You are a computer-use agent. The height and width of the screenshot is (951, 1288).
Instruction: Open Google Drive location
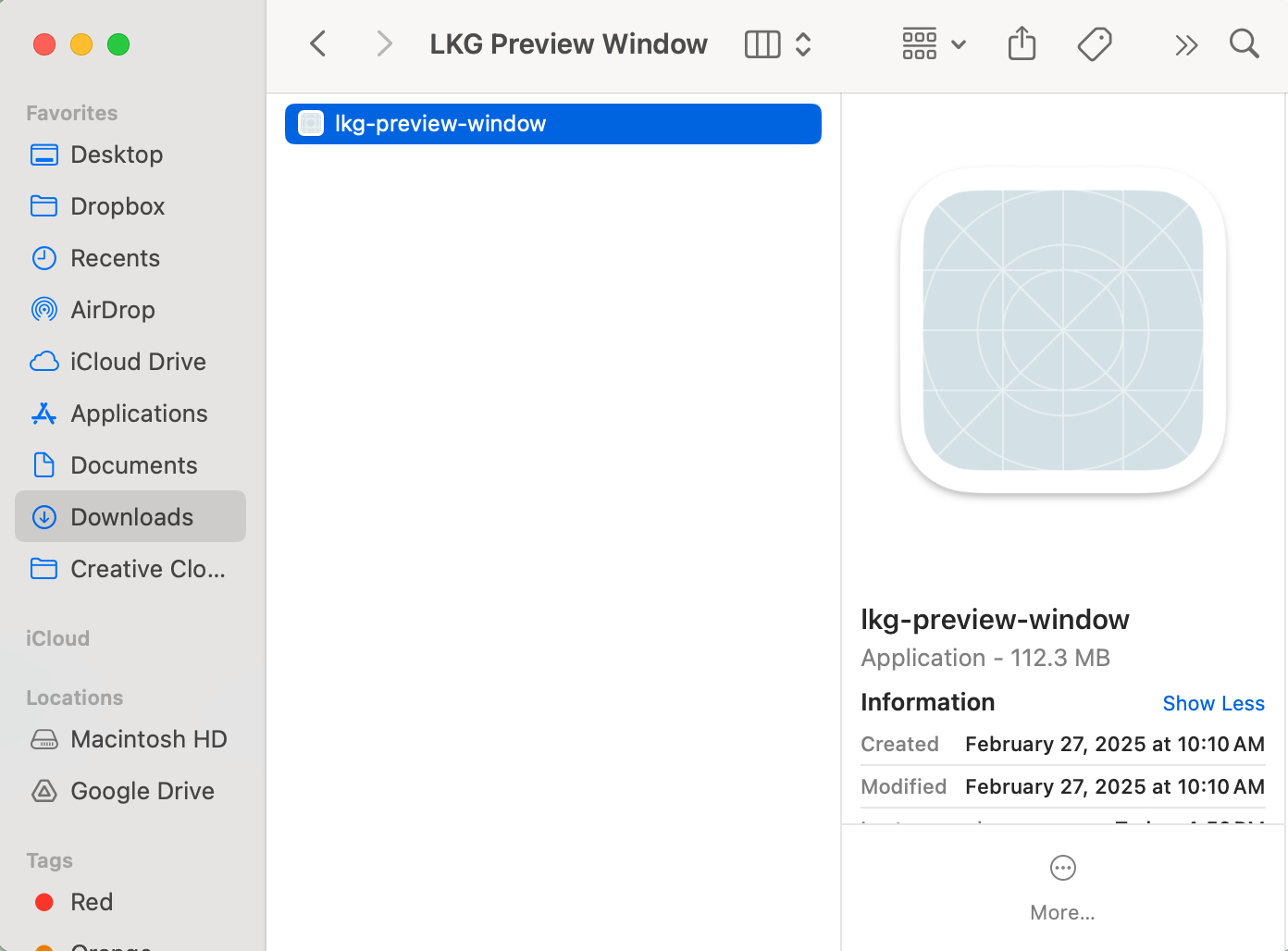click(x=142, y=791)
